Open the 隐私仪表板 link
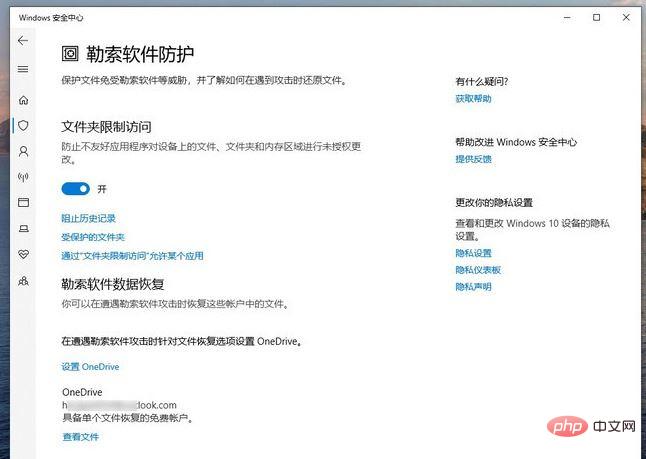Viewport: 646px width, 459px height. [x=478, y=270]
